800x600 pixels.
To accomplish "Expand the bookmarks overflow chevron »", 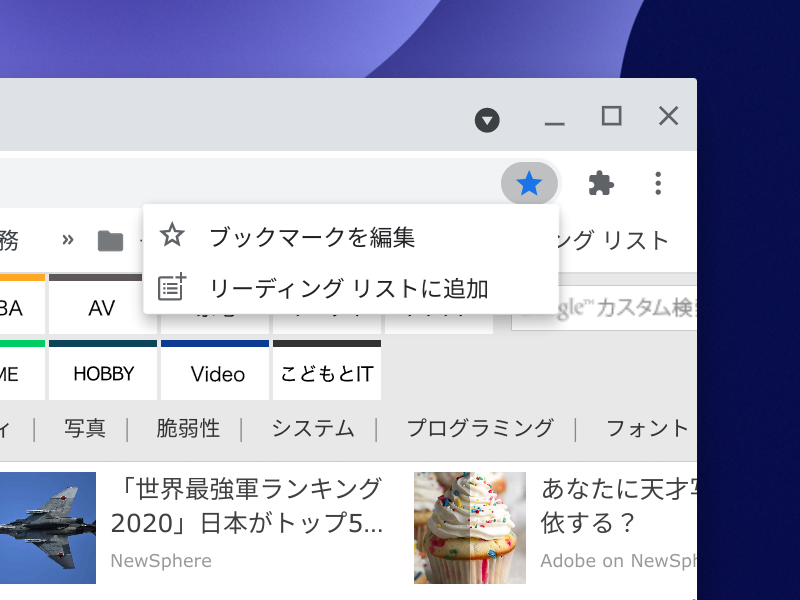I will click(x=68, y=238).
